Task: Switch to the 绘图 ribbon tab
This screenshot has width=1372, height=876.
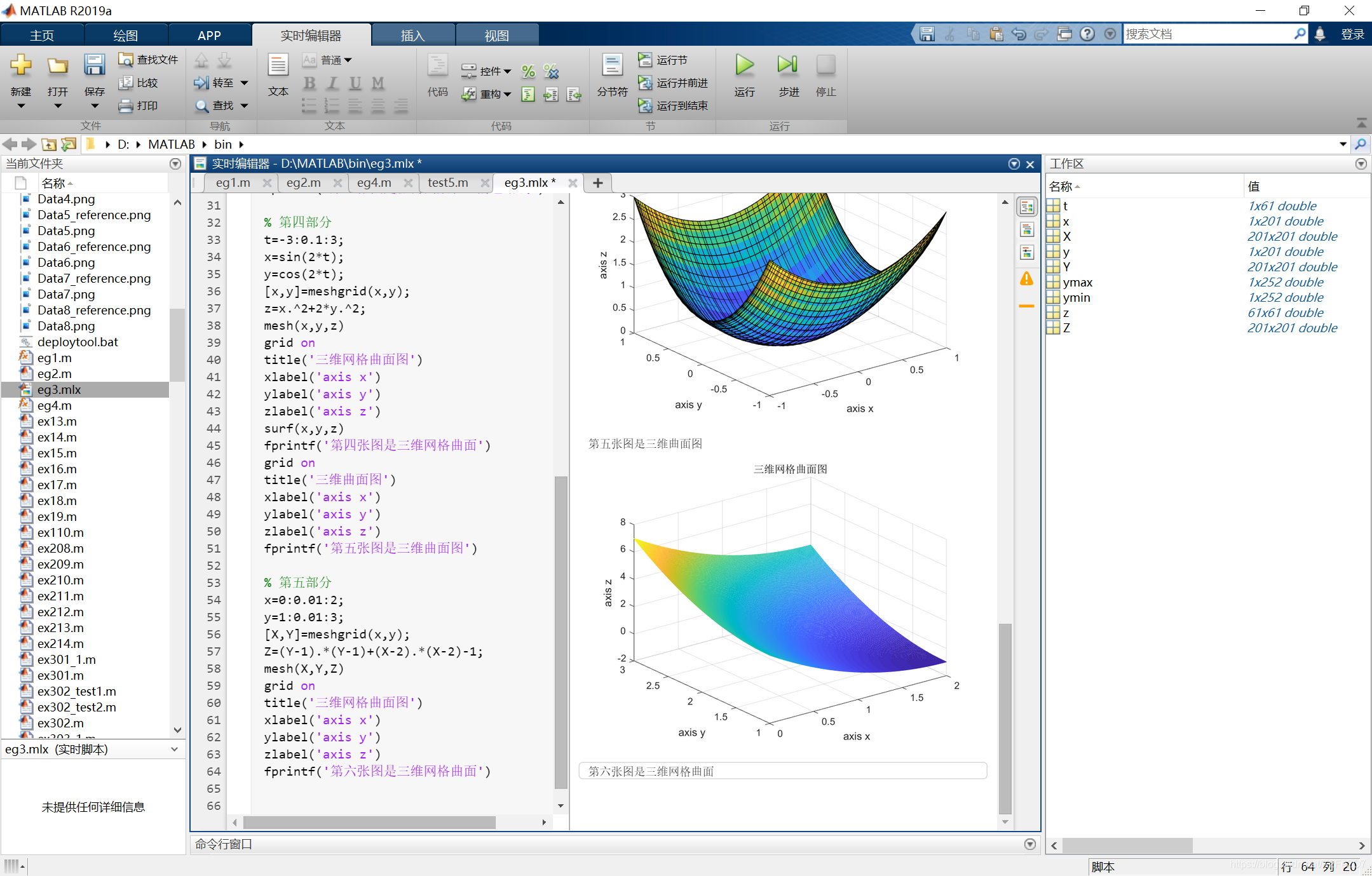Action: coord(125,36)
